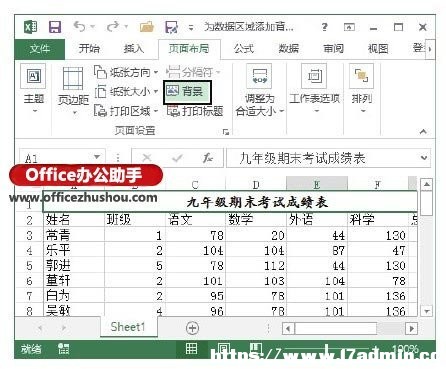446x369 pixels.
Task: Open the Undo history dropdown arrow
Action: point(93,26)
